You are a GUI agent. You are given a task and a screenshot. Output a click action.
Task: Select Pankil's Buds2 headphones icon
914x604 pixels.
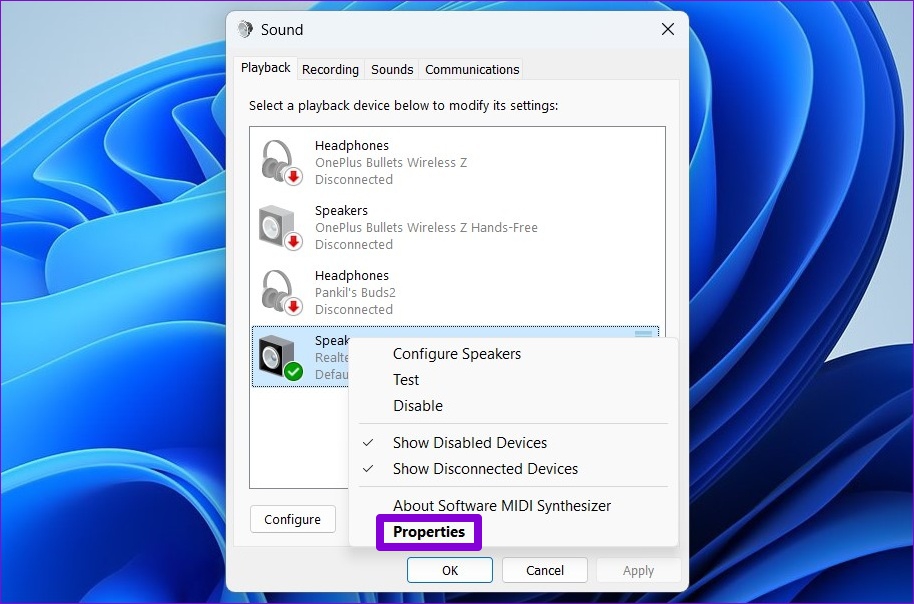tap(280, 292)
